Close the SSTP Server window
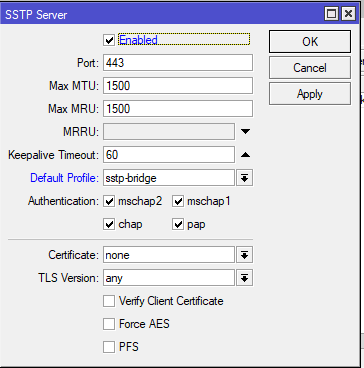364x368 pixels. coord(348,14)
